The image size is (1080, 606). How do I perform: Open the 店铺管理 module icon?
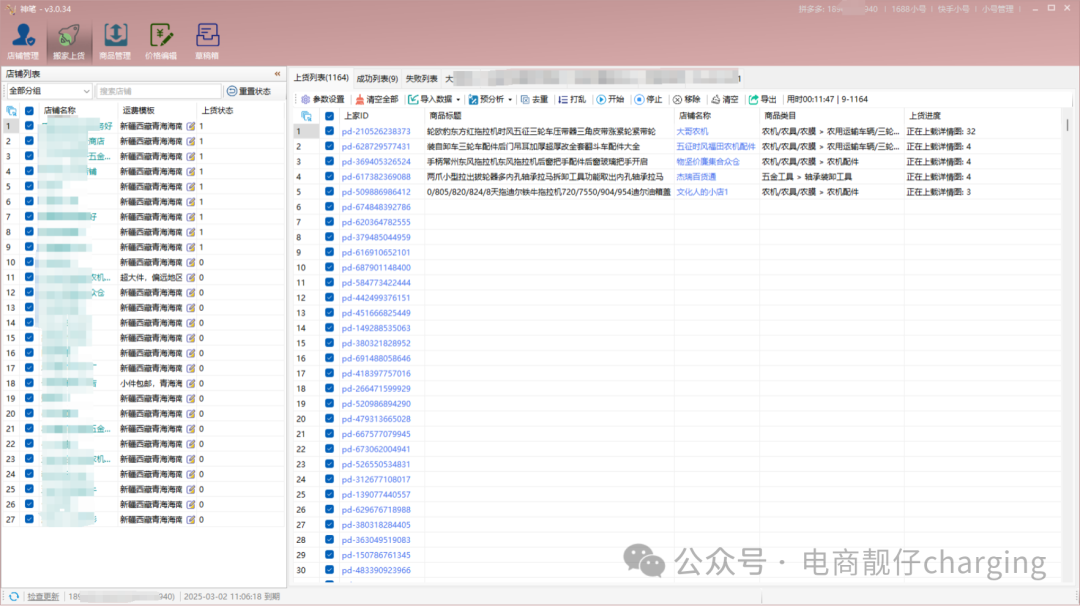pos(23,41)
